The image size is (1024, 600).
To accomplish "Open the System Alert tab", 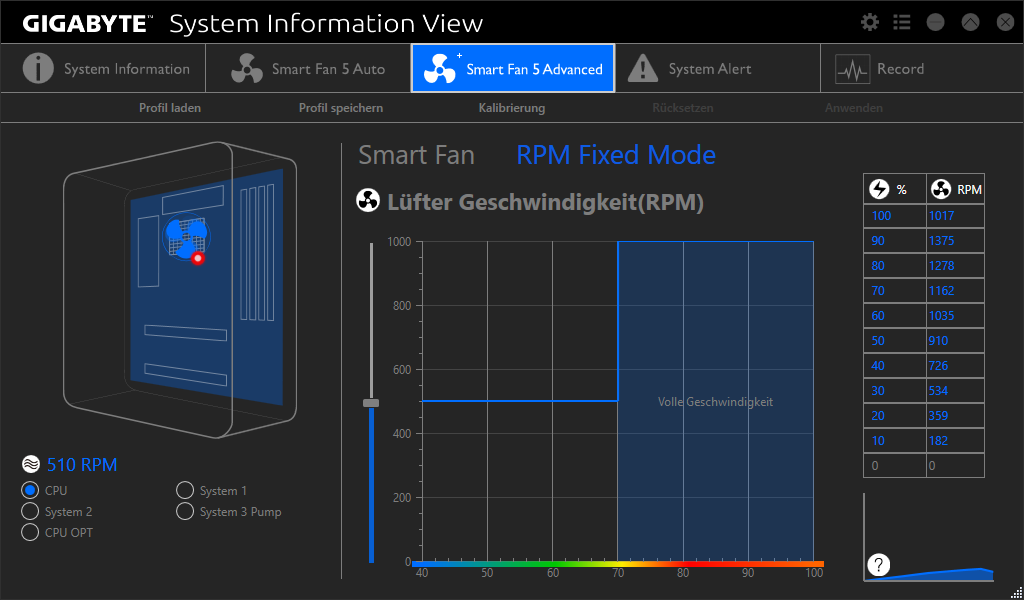I will point(718,69).
